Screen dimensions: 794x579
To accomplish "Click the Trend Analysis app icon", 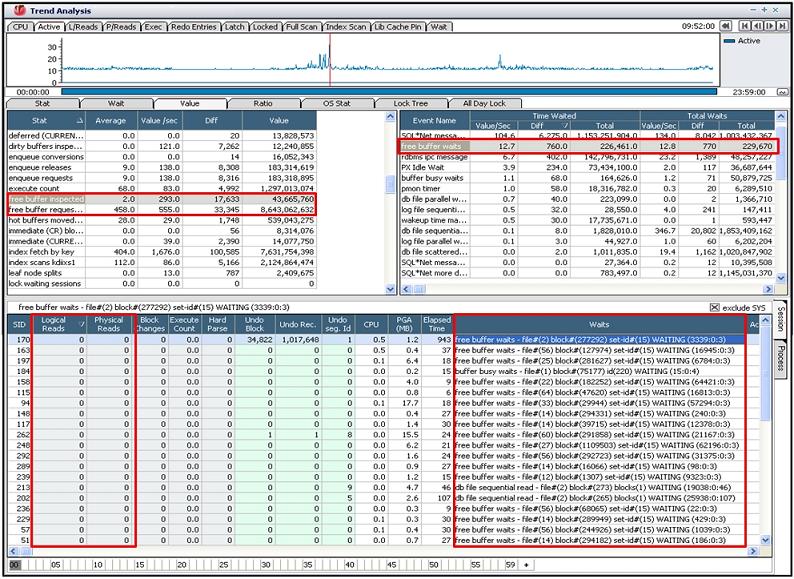I will click(20, 10).
